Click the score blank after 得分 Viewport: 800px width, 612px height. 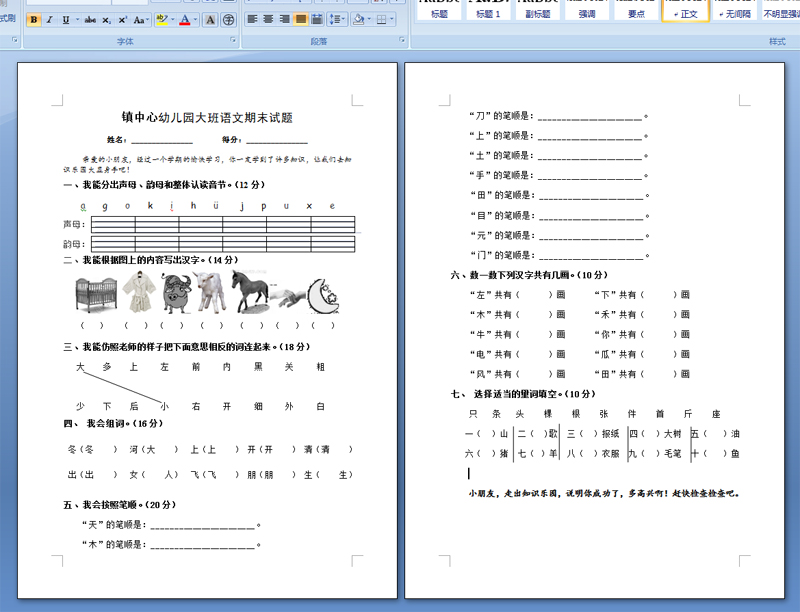point(277,140)
